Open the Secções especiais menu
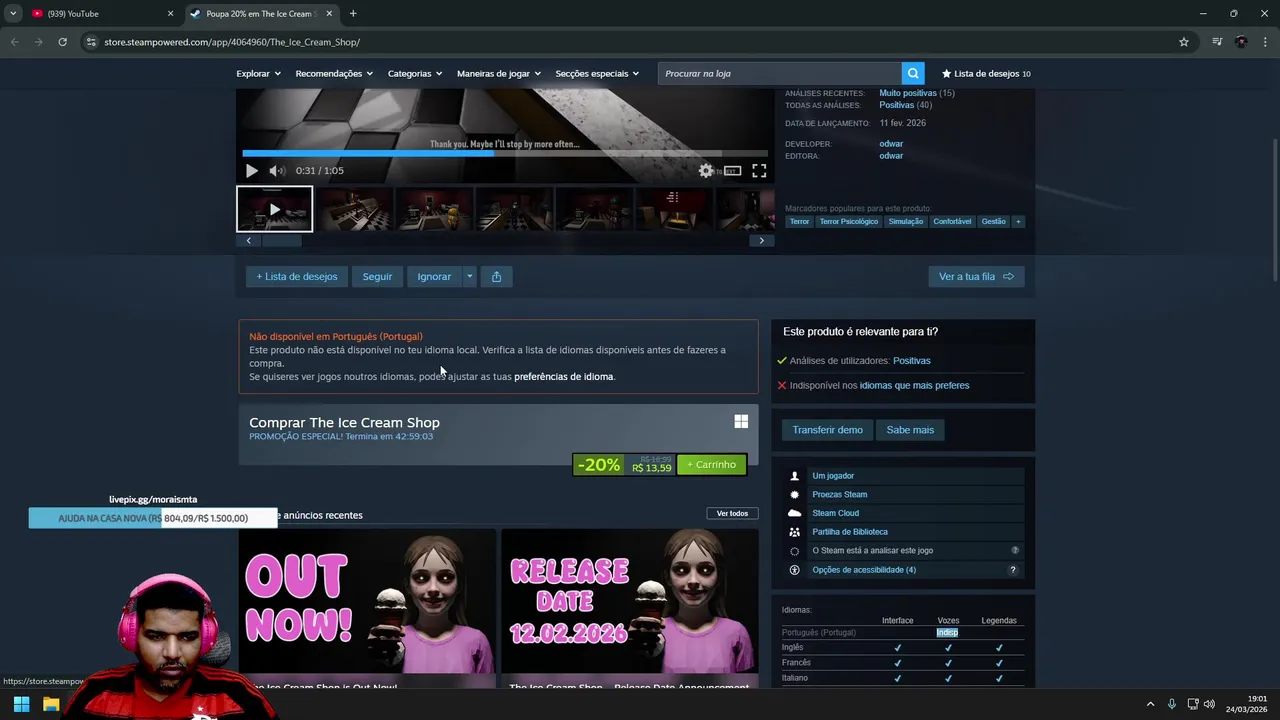The image size is (1280, 720). 597,73
